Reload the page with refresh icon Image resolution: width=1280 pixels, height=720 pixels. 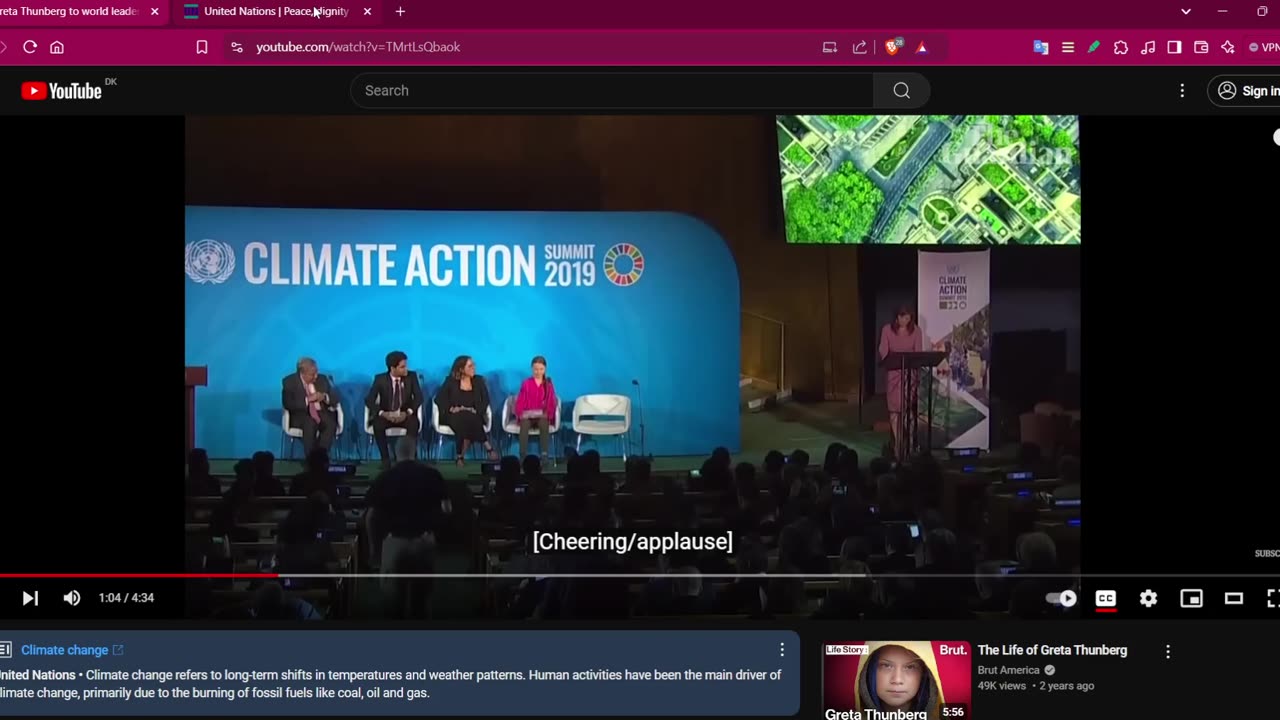click(x=30, y=47)
